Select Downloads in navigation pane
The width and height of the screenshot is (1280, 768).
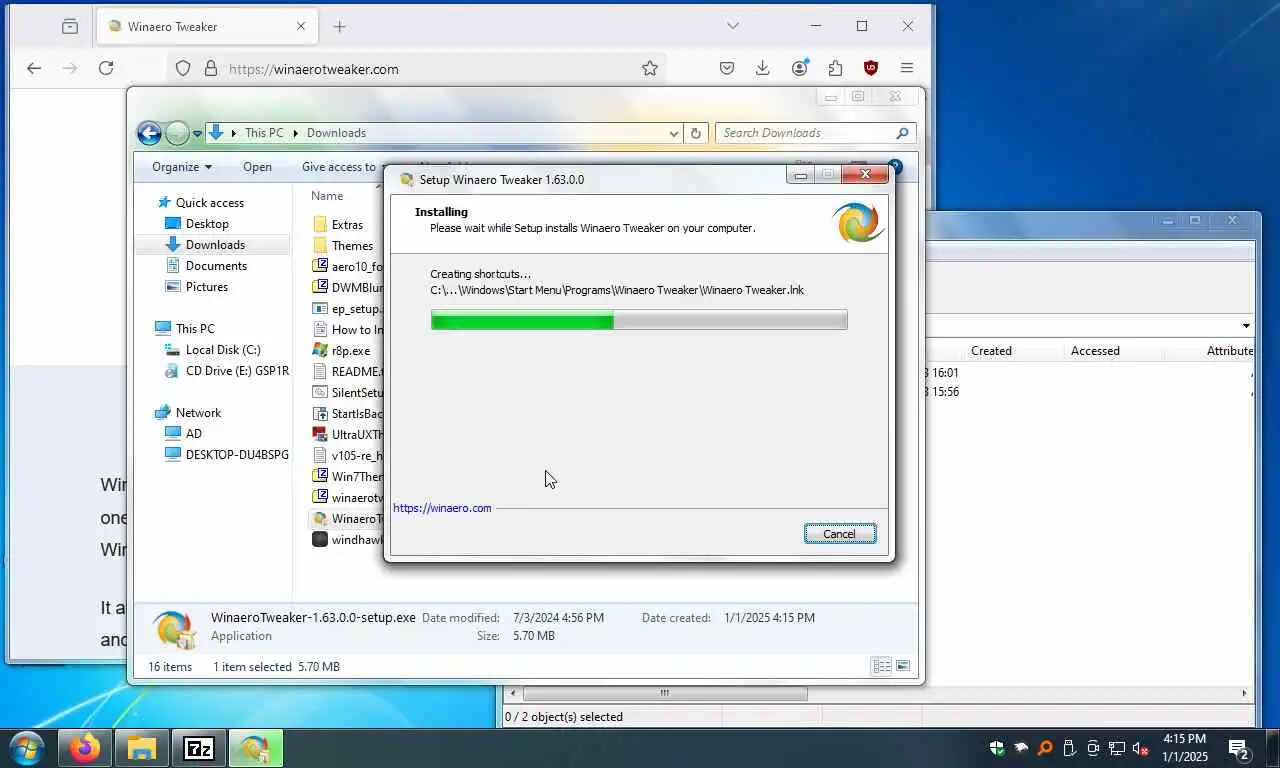point(215,245)
